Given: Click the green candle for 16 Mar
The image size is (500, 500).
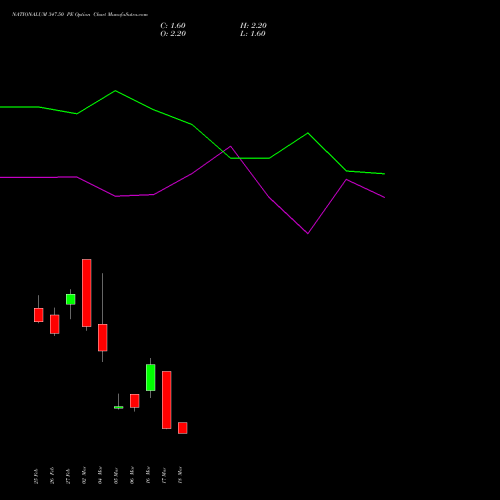Looking at the screenshot, I should pos(151,377).
